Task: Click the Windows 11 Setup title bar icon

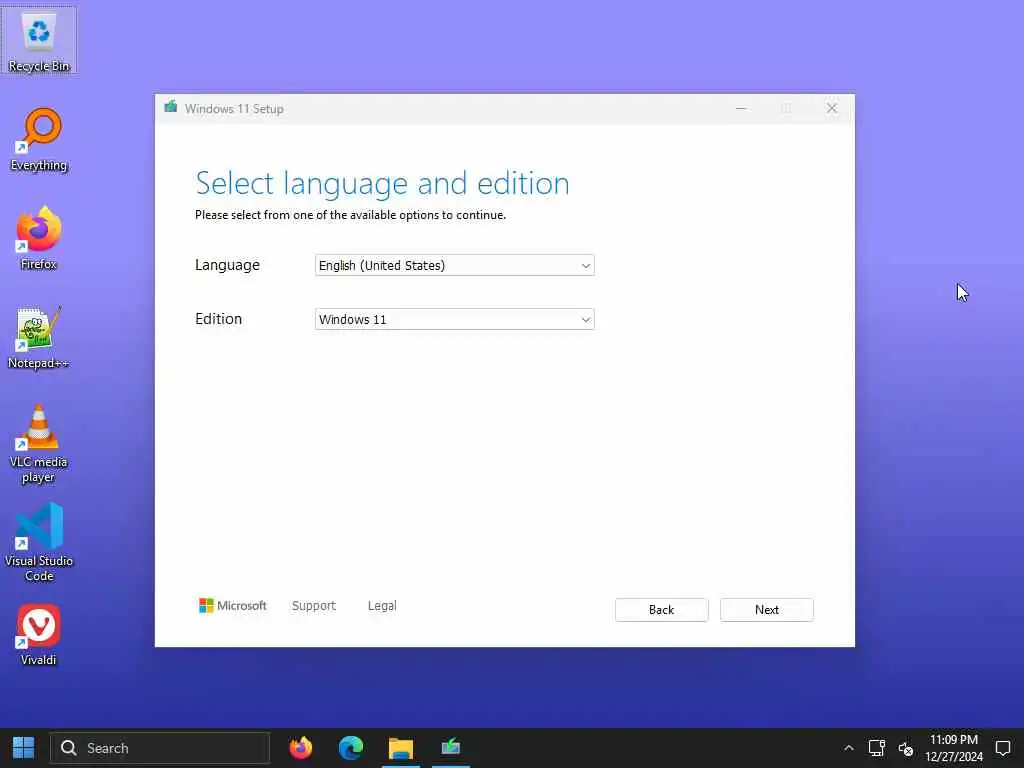Action: point(170,108)
